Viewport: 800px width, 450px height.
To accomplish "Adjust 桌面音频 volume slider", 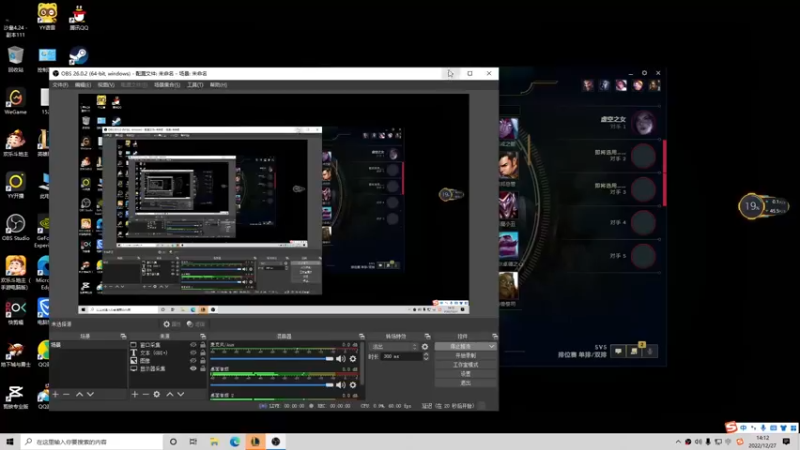I will [x=271, y=385].
